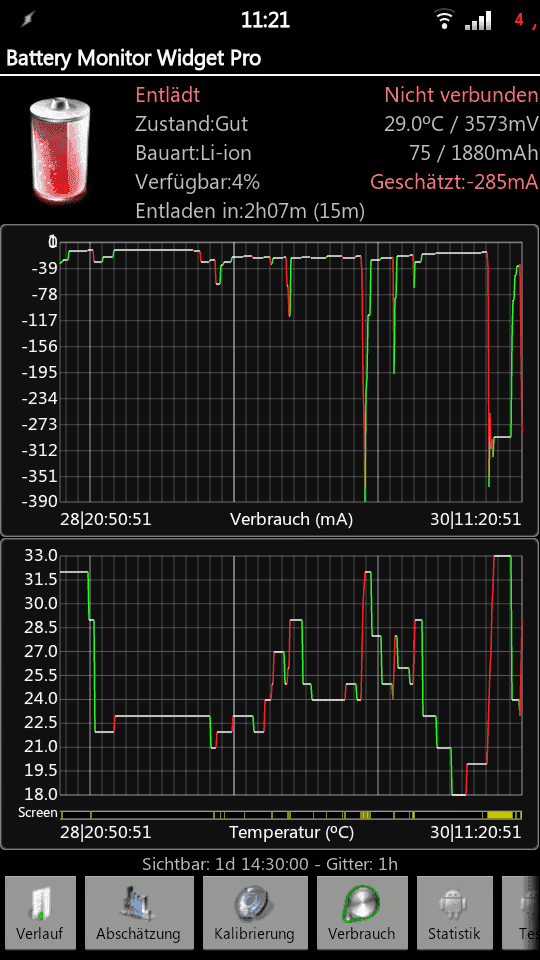
Task: Tap the charging bolt status icon
Action: pos(27,20)
